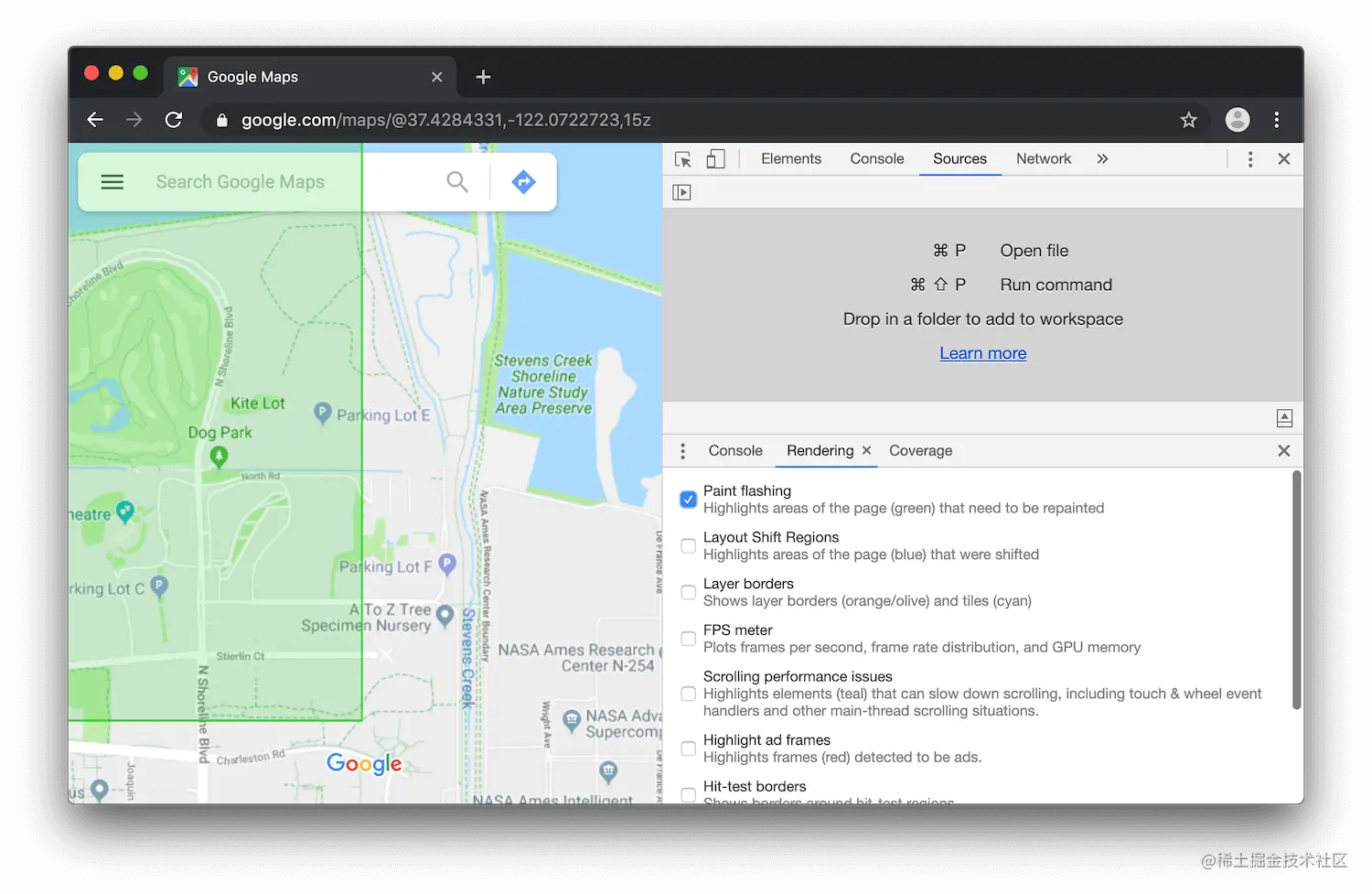1372x894 pixels.
Task: Check the Highlight ad frames option
Action: pos(689,749)
